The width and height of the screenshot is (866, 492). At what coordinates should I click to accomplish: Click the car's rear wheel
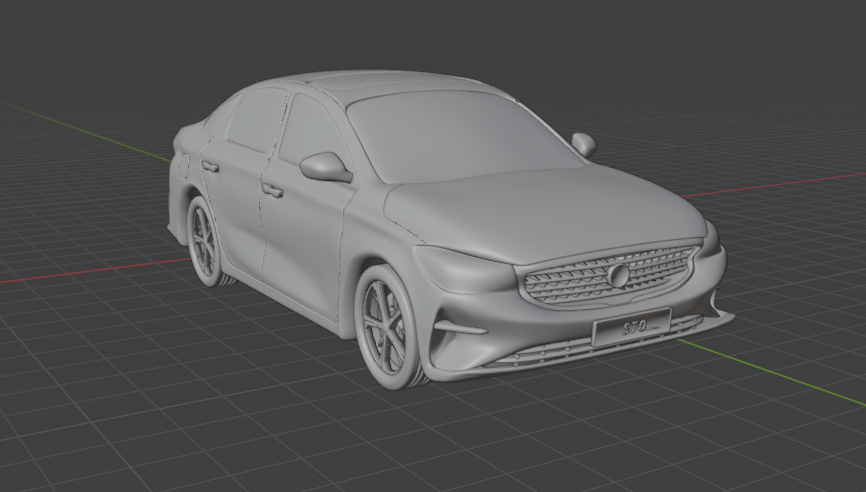[205, 242]
